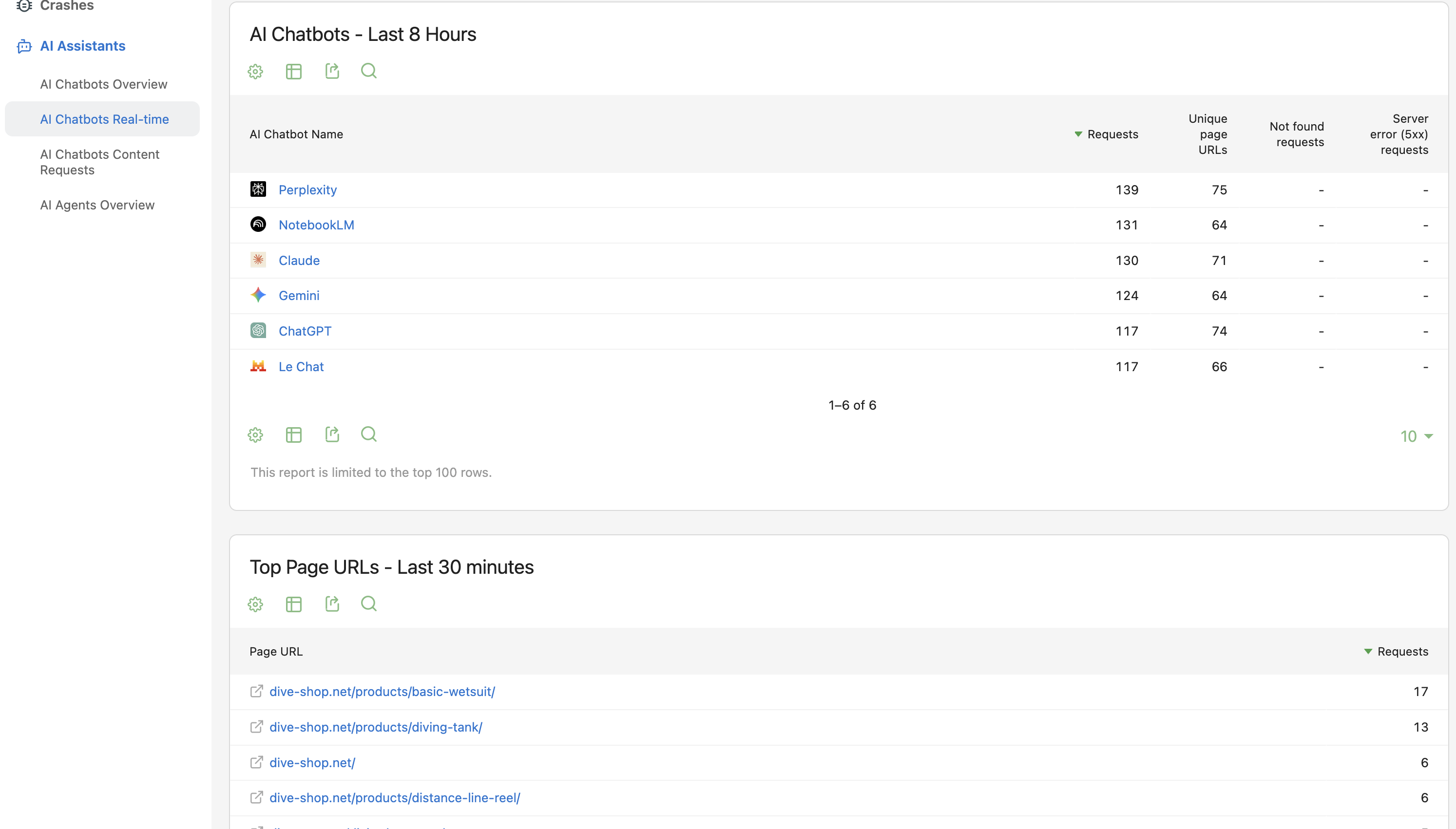Viewport: 1456px width, 829px height.
Task: Open Crashes section in sidebar
Action: tap(67, 6)
